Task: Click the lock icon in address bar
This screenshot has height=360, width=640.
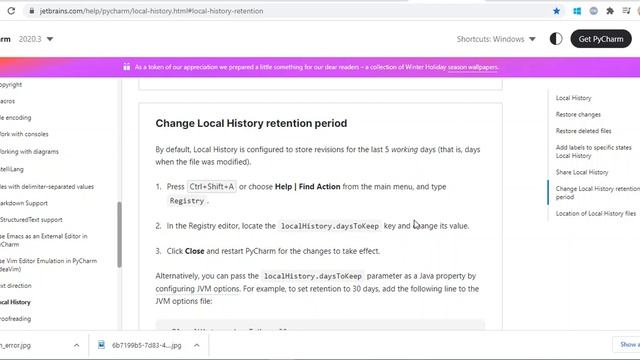Action: [31, 11]
